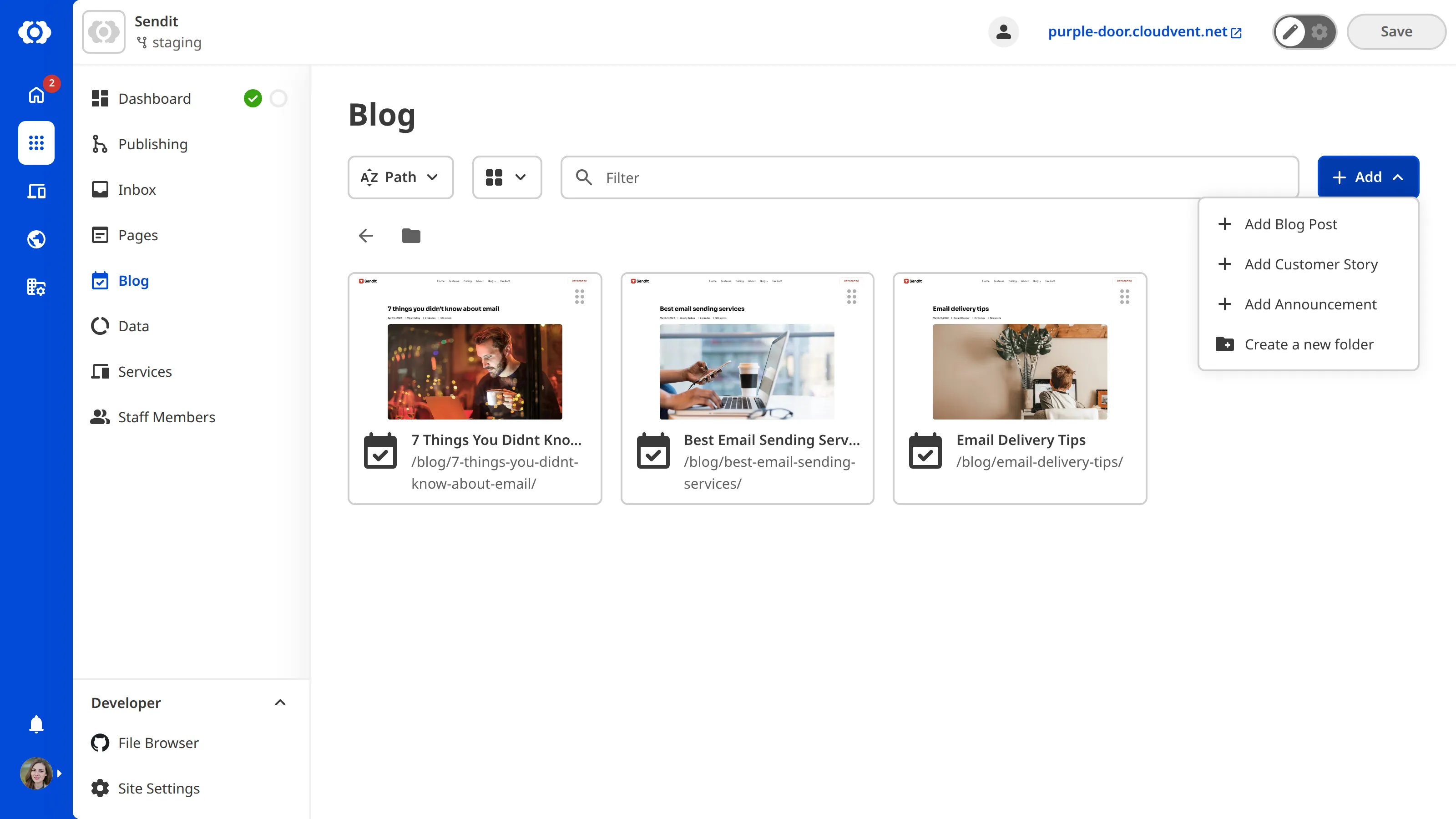Image resolution: width=1456 pixels, height=819 pixels.
Task: Switch to the settings gear in the editor toggle
Action: click(x=1319, y=32)
